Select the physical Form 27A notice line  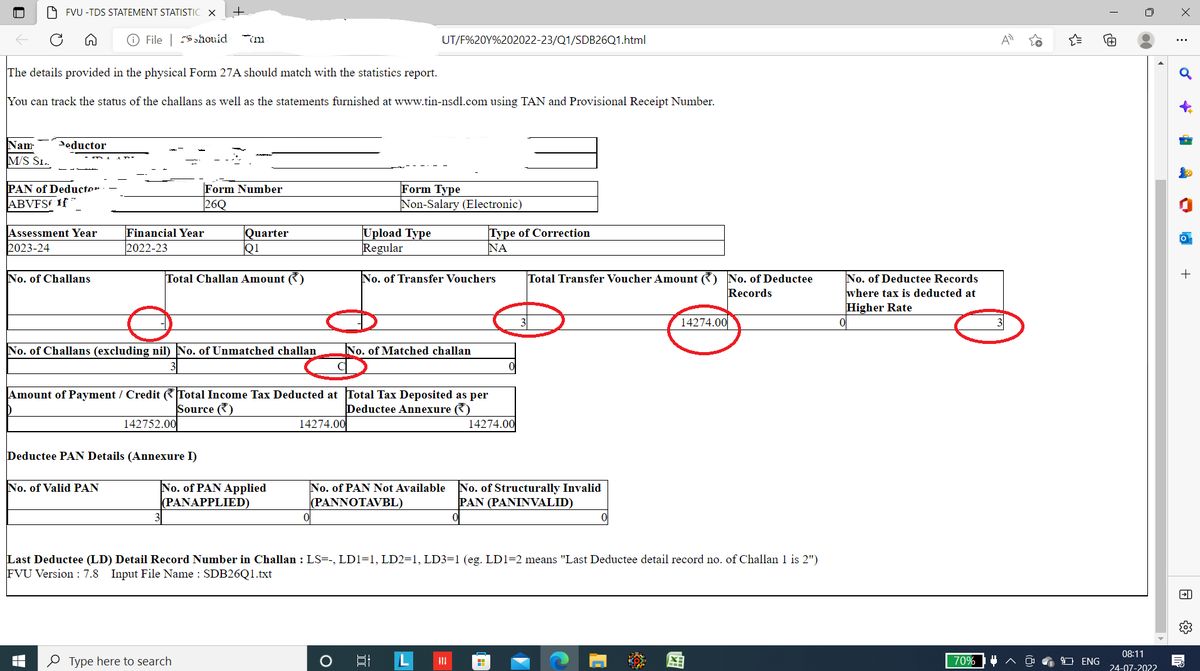[221, 73]
